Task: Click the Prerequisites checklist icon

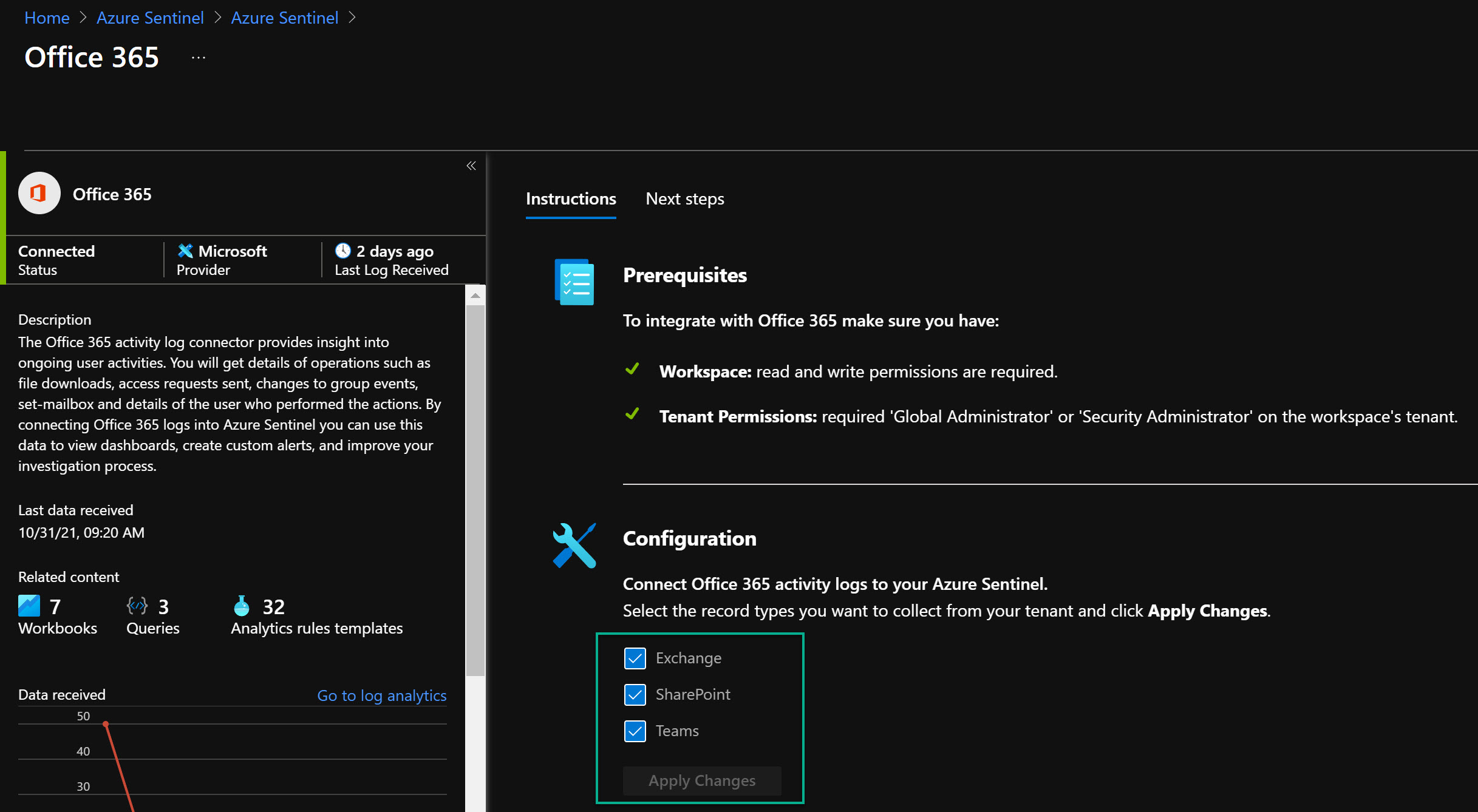Action: pos(574,282)
